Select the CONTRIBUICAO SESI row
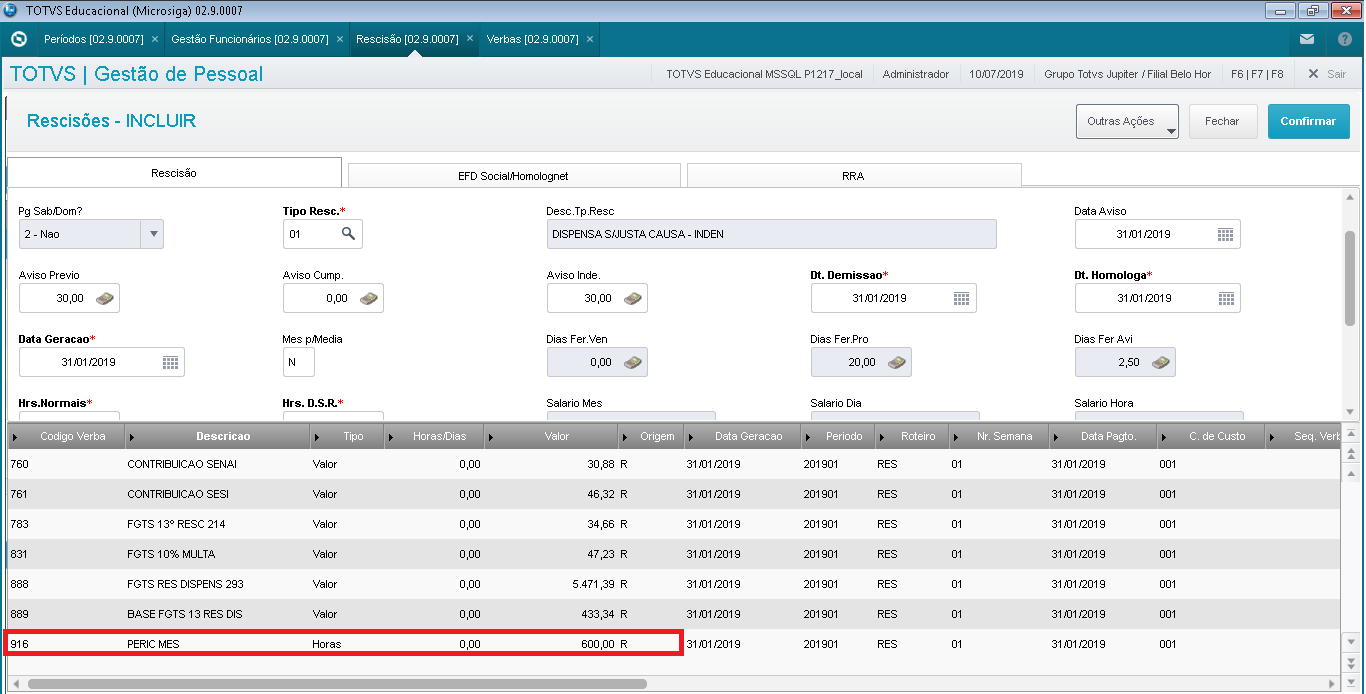The image size is (1366, 694). [x=674, y=494]
